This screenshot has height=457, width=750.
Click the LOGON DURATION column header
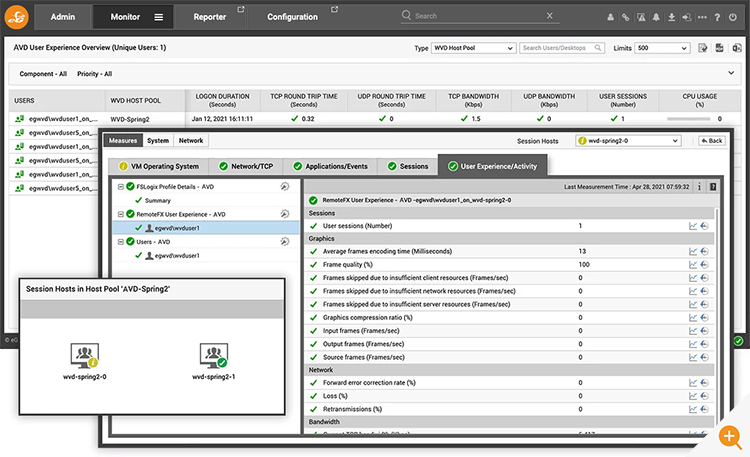[222, 100]
